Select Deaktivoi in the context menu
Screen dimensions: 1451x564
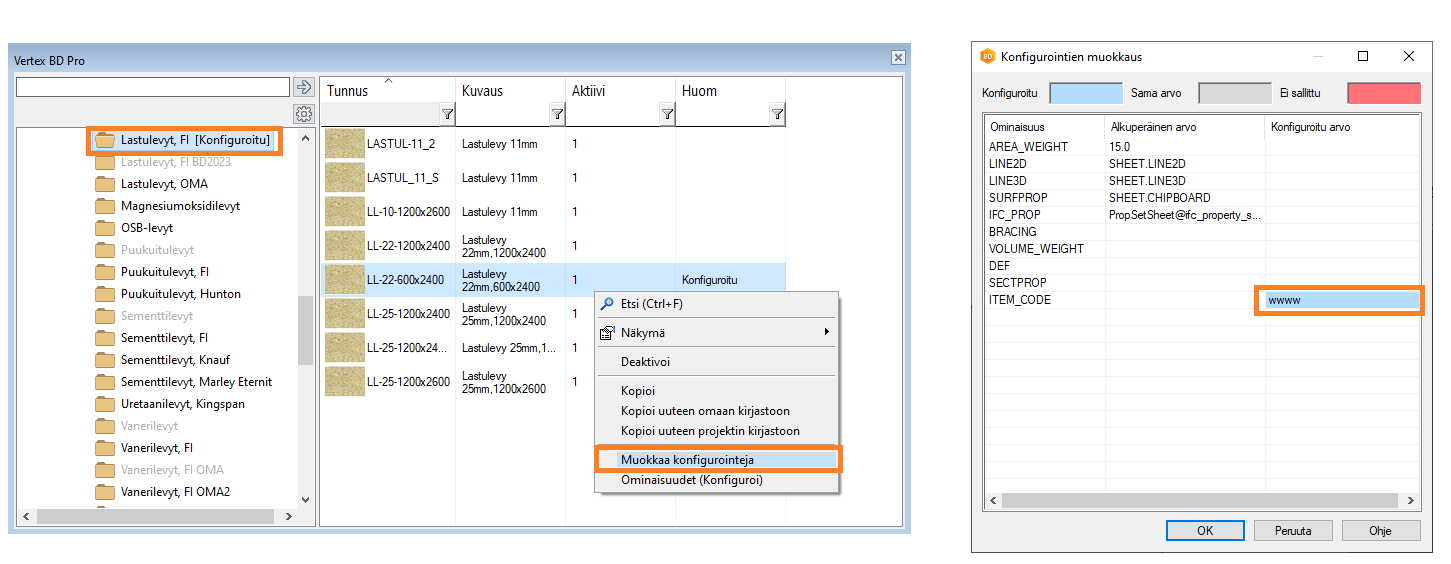point(645,361)
